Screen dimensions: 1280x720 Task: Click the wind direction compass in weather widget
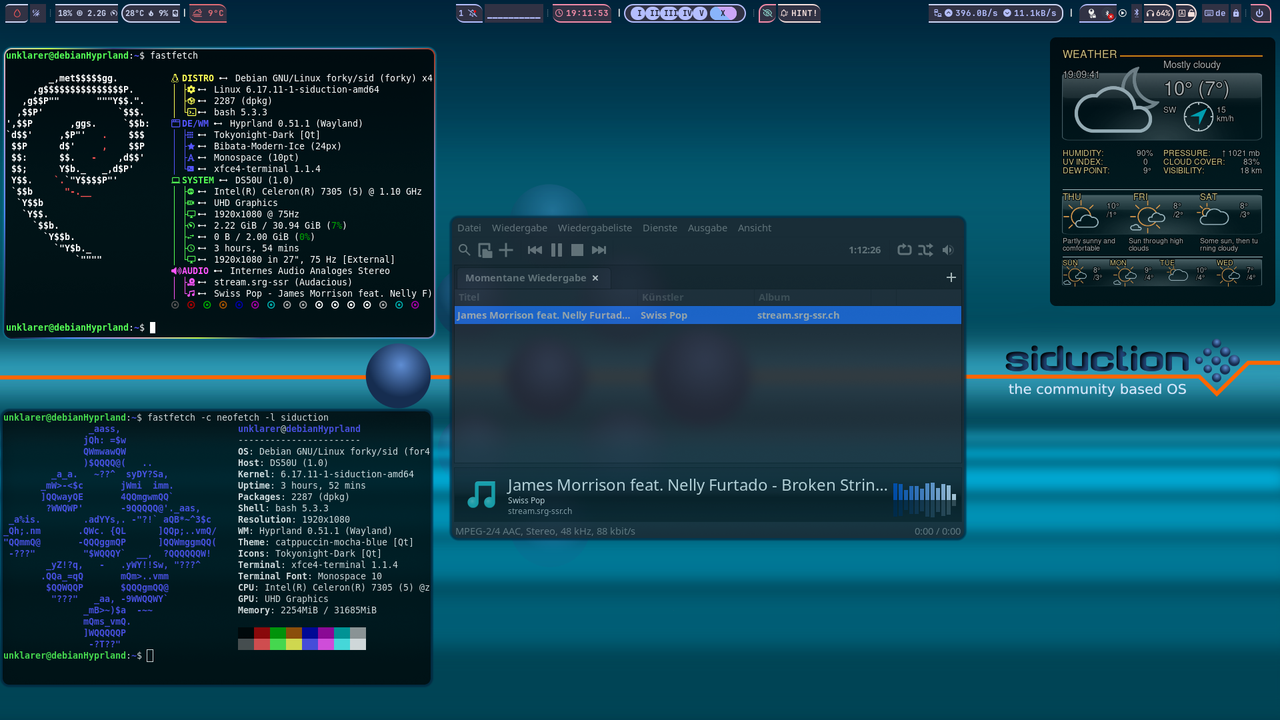click(x=1198, y=116)
